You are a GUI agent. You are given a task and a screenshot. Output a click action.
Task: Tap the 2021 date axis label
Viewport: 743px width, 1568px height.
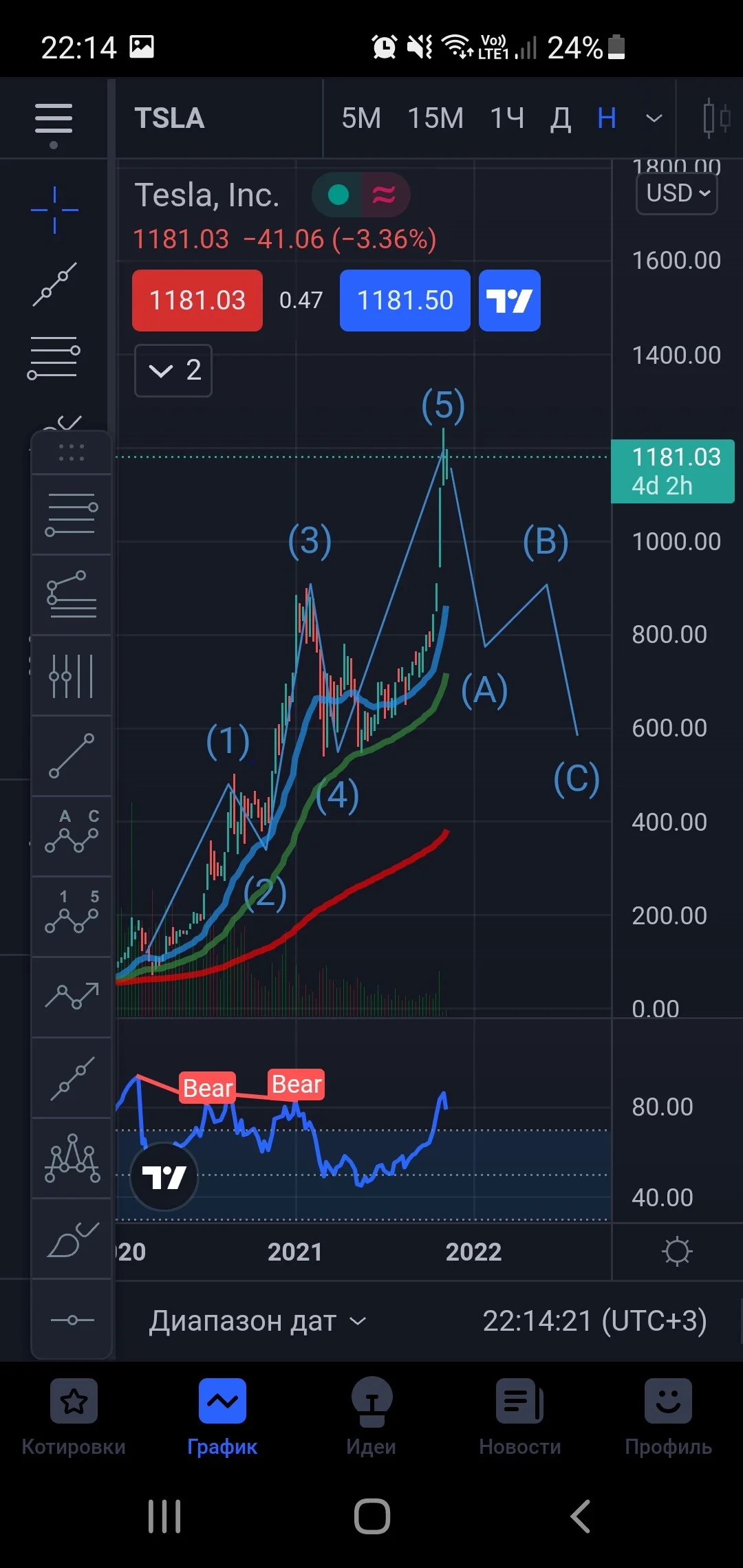(x=295, y=1252)
